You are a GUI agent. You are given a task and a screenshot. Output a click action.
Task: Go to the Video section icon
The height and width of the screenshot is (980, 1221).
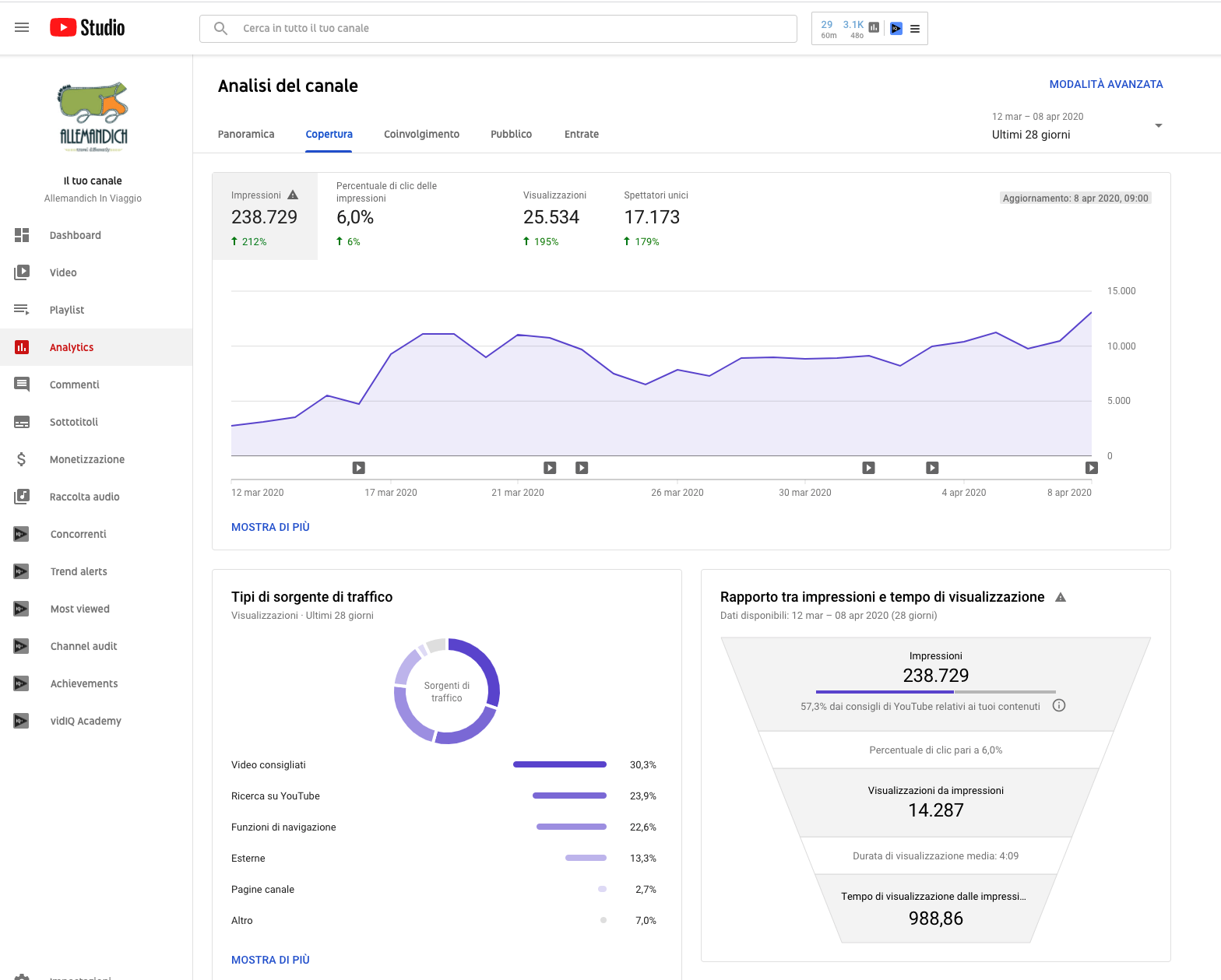(22, 272)
